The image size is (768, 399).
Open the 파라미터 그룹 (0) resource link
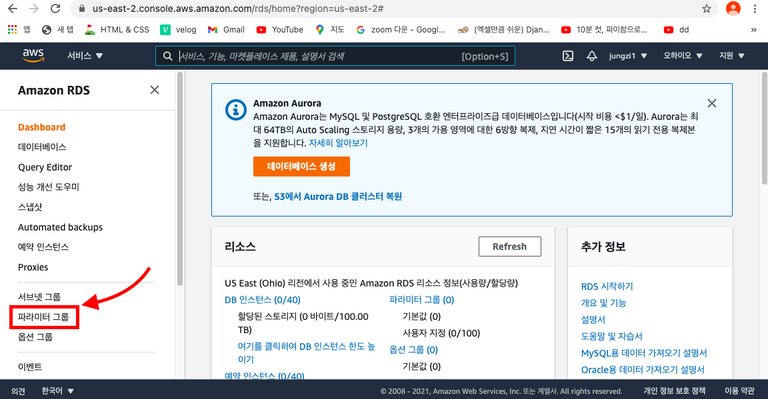(x=422, y=300)
